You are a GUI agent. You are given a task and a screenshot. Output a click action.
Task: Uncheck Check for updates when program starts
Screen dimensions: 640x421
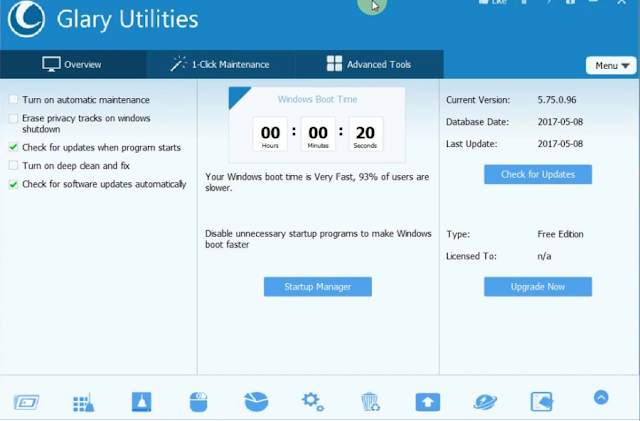pyautogui.click(x=13, y=147)
